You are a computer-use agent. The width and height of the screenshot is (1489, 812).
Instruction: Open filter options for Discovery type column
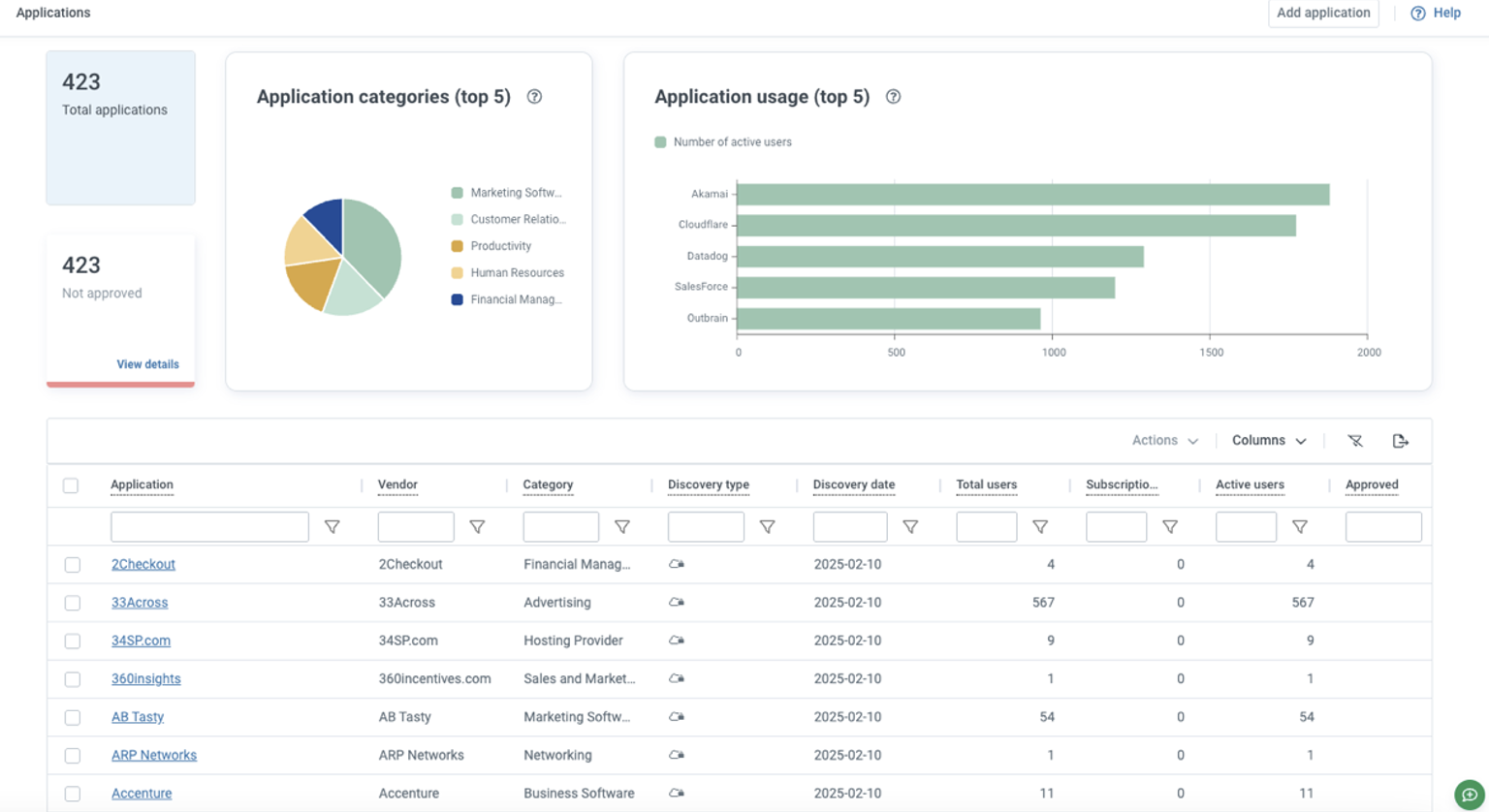767,527
